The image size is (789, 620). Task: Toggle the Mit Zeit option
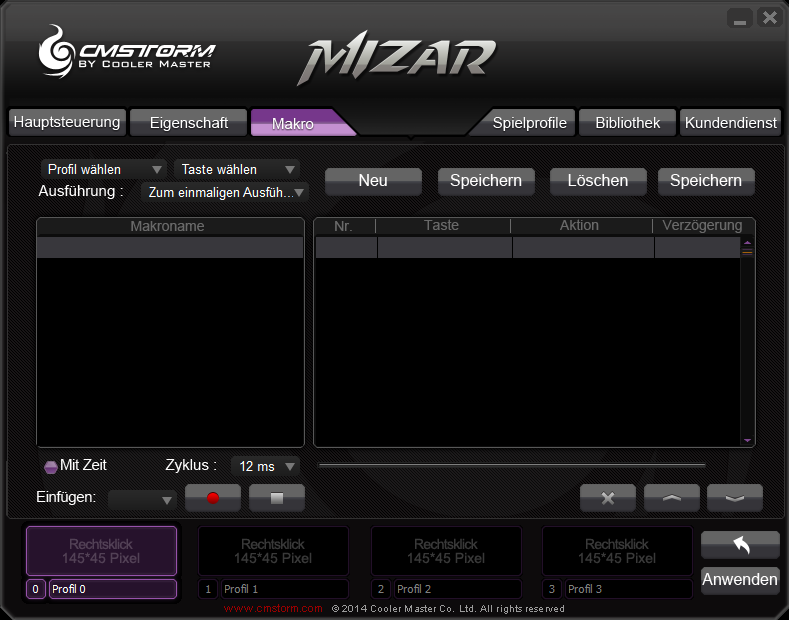point(51,467)
